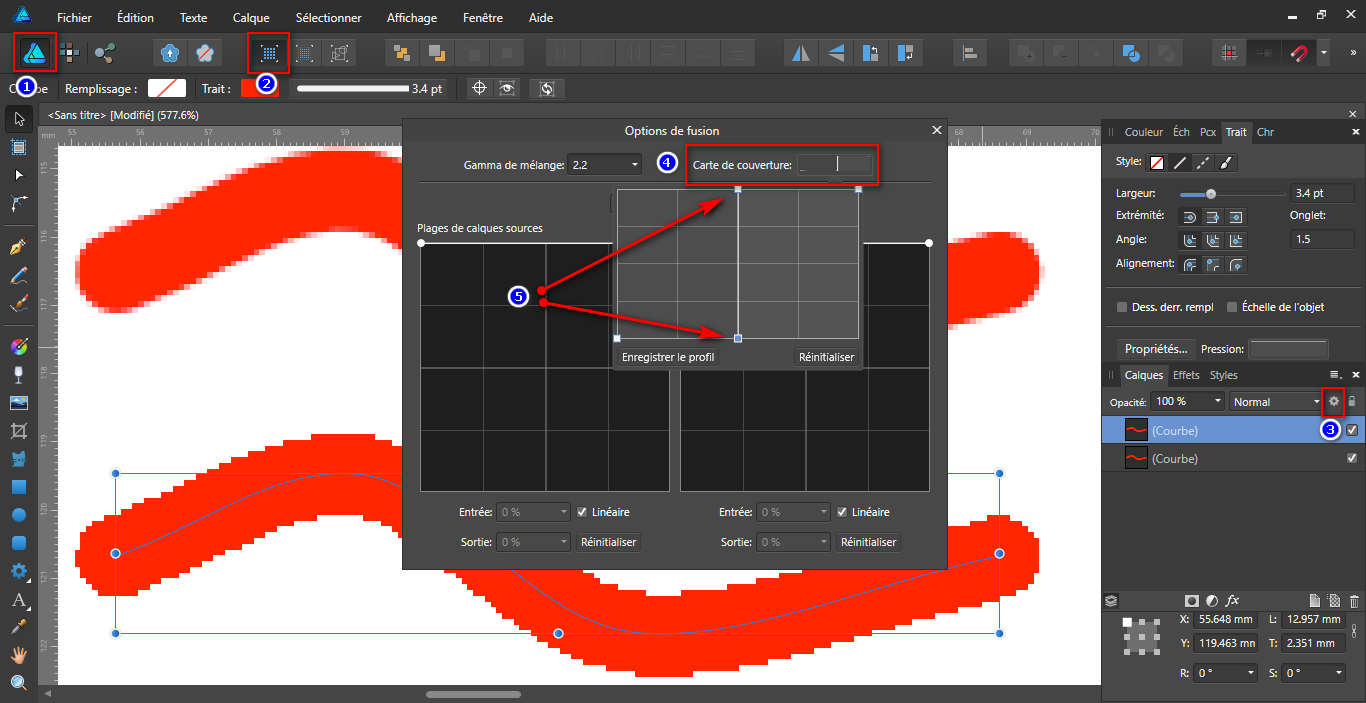This screenshot has height=703, width=1366.
Task: Select the Crop tool
Action: 18,431
